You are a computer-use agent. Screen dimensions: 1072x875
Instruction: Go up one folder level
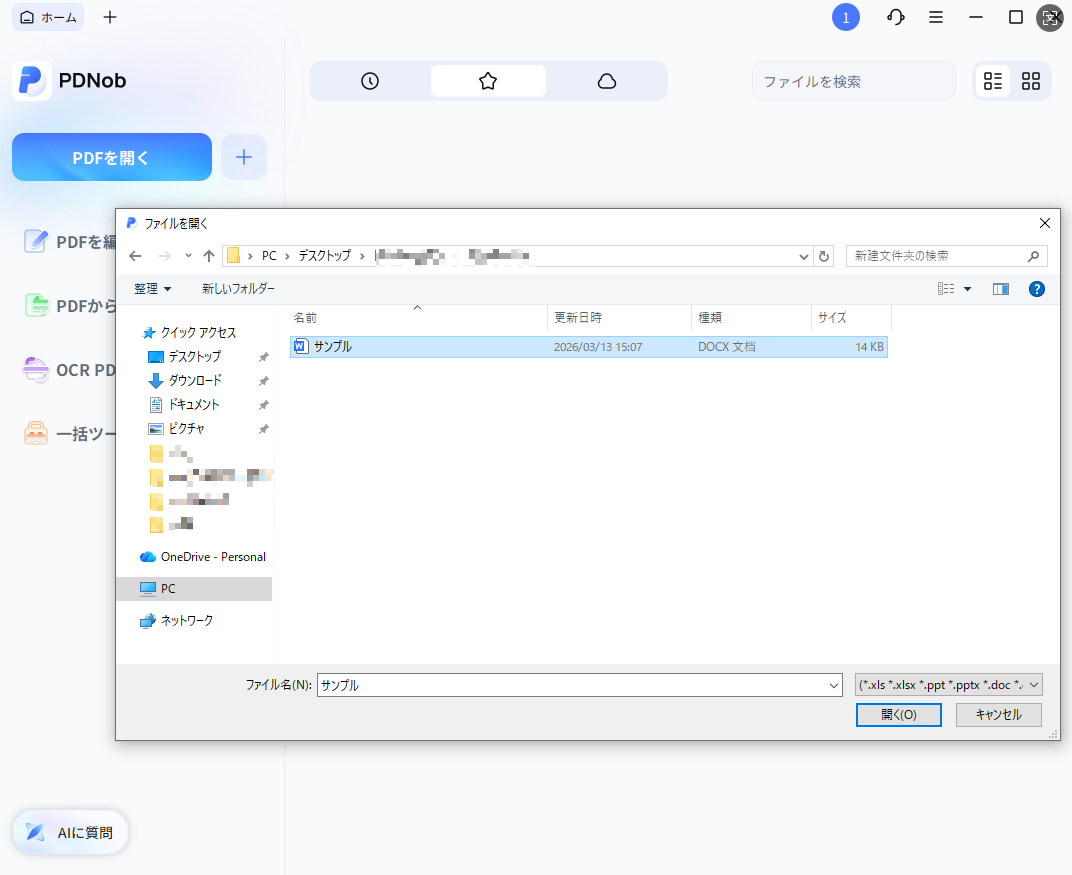click(209, 256)
